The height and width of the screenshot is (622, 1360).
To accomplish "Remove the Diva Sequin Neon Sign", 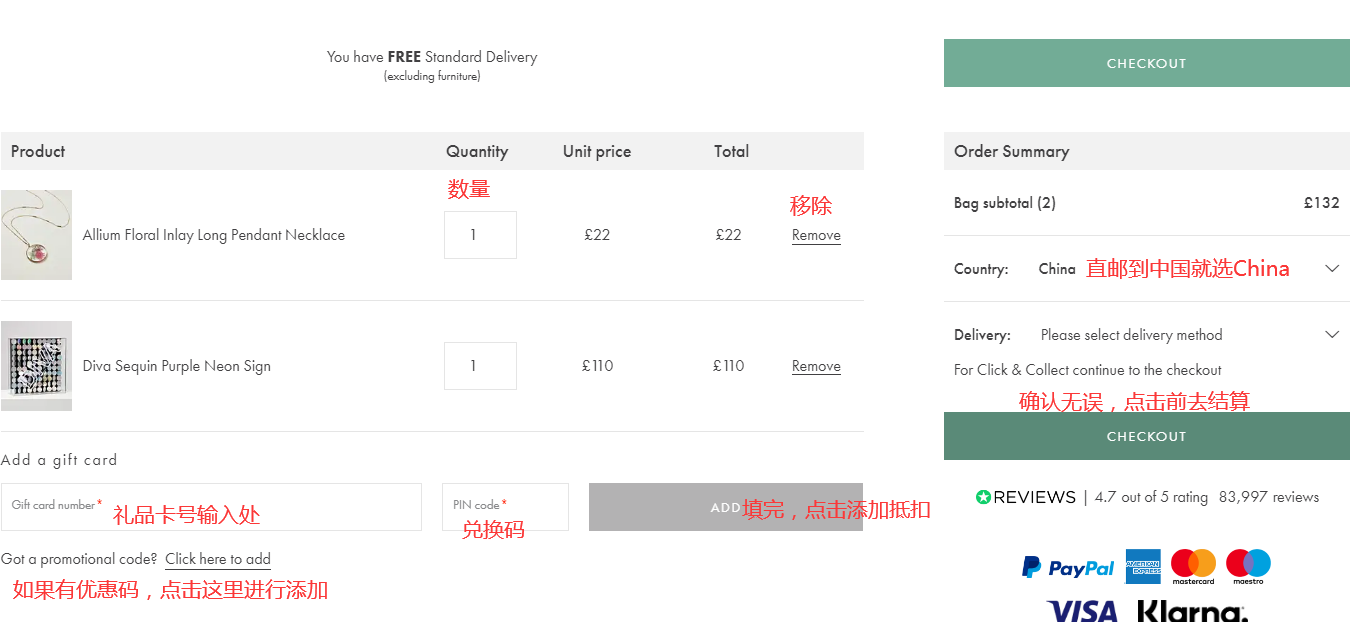I will [816, 366].
